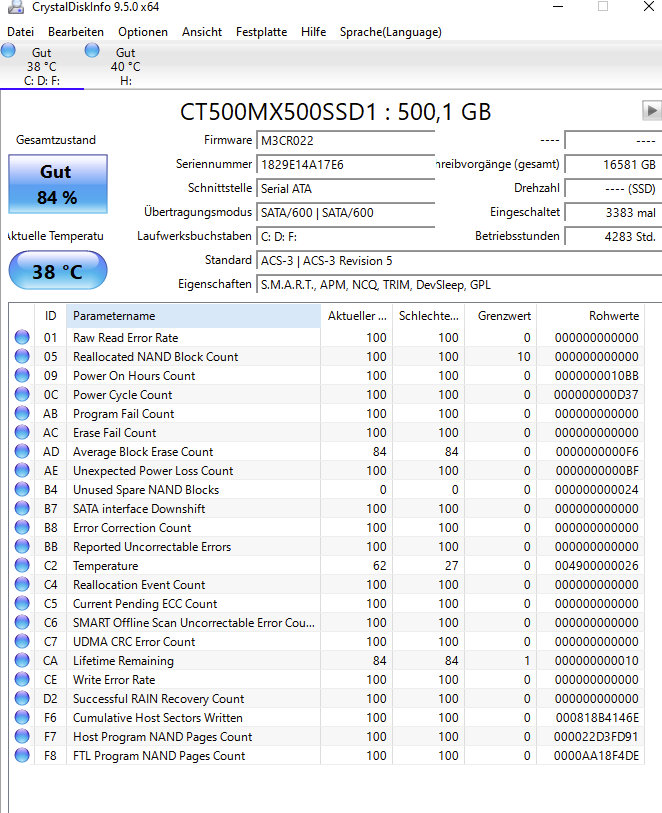Click raw value 0000AA18F4DE
662x813 pixels.
pos(596,756)
